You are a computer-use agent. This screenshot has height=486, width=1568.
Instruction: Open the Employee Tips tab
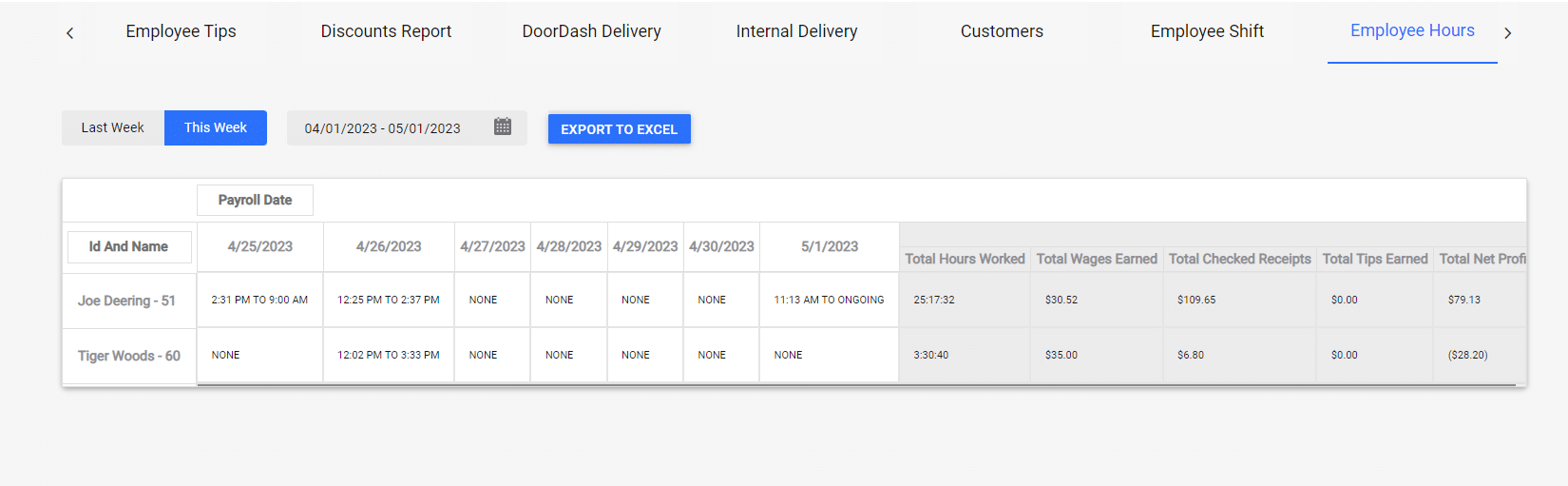point(181,31)
